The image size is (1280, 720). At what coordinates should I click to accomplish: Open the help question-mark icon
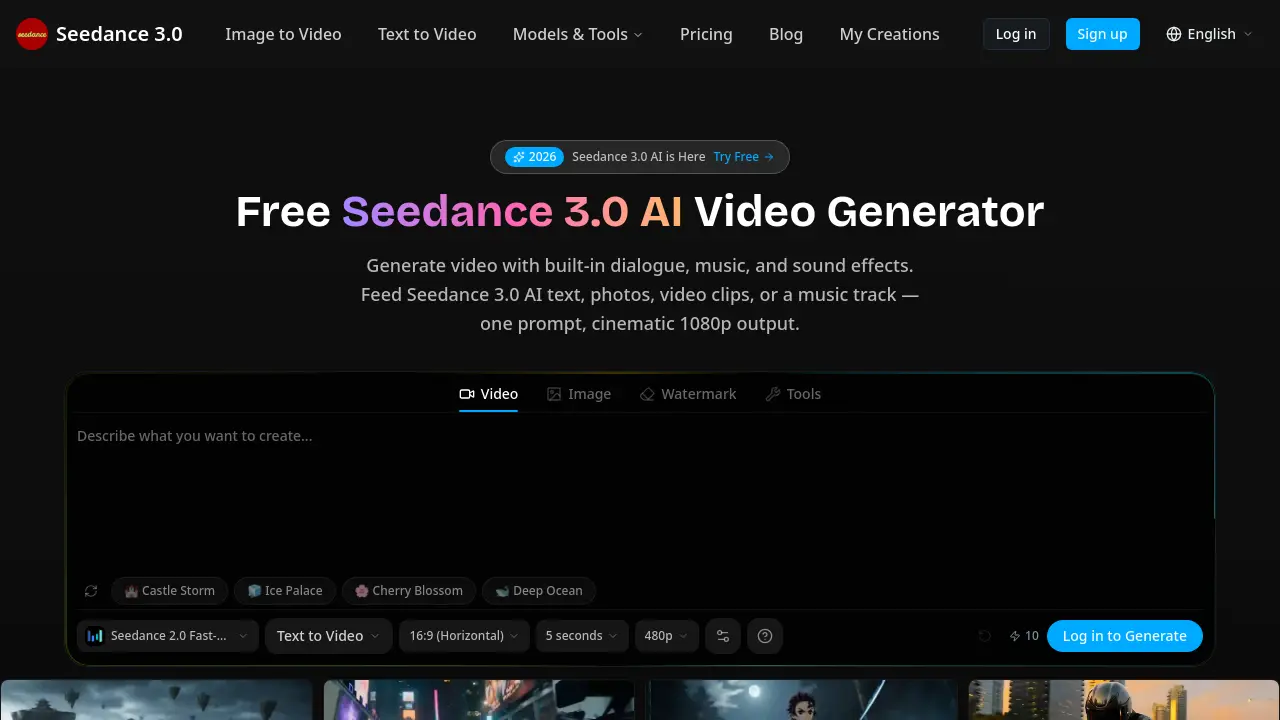point(765,636)
